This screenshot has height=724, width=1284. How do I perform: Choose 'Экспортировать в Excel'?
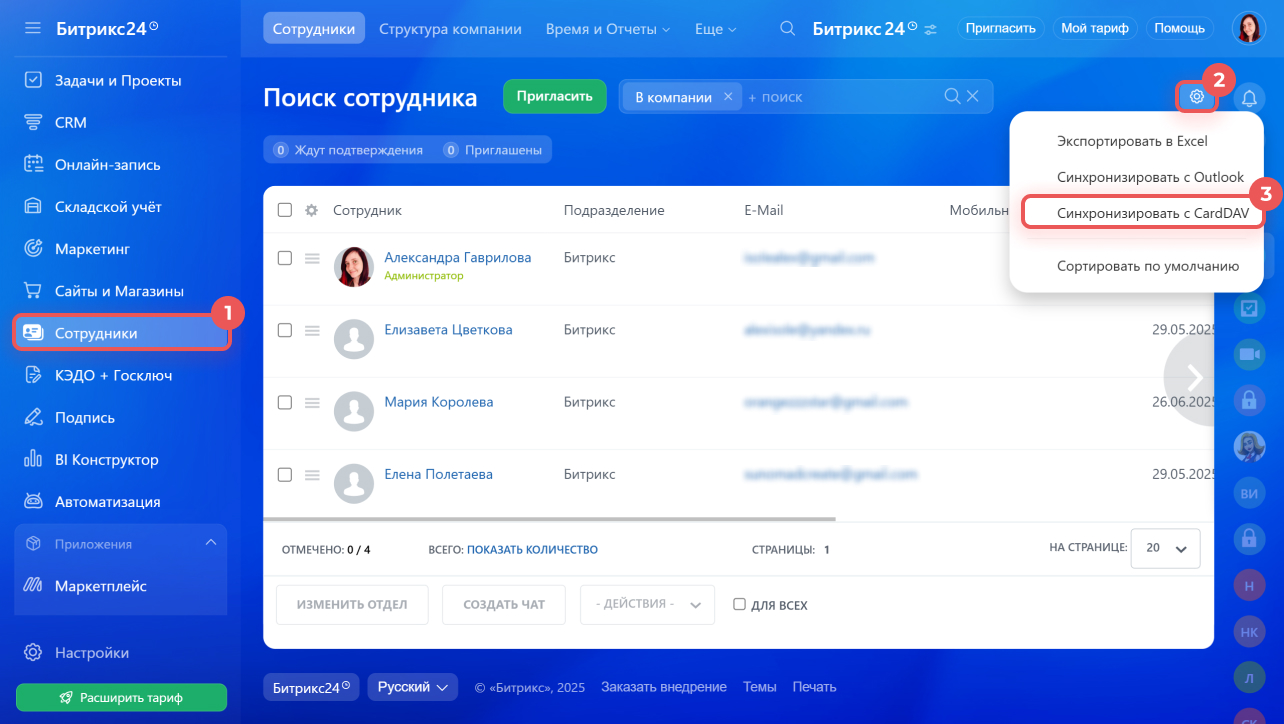click(x=1132, y=141)
